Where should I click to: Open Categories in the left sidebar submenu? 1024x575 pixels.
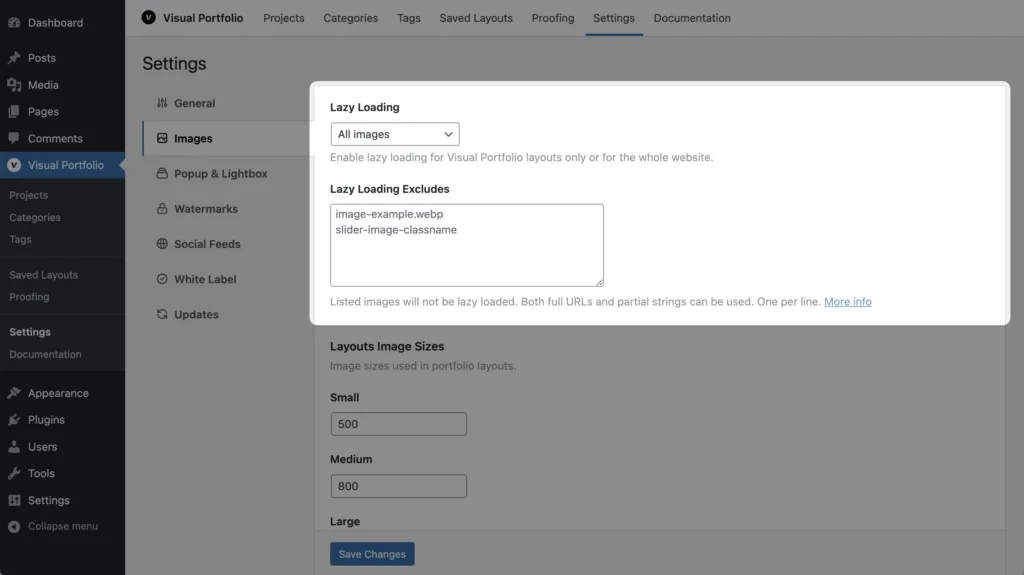point(35,217)
